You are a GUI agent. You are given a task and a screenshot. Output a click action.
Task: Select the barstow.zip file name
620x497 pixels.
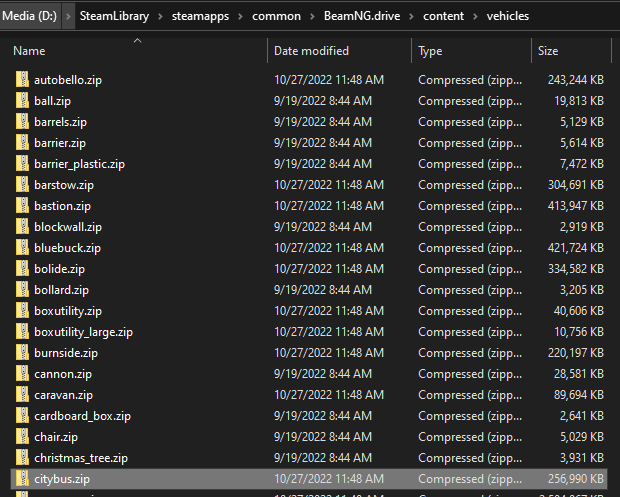[x=64, y=185]
